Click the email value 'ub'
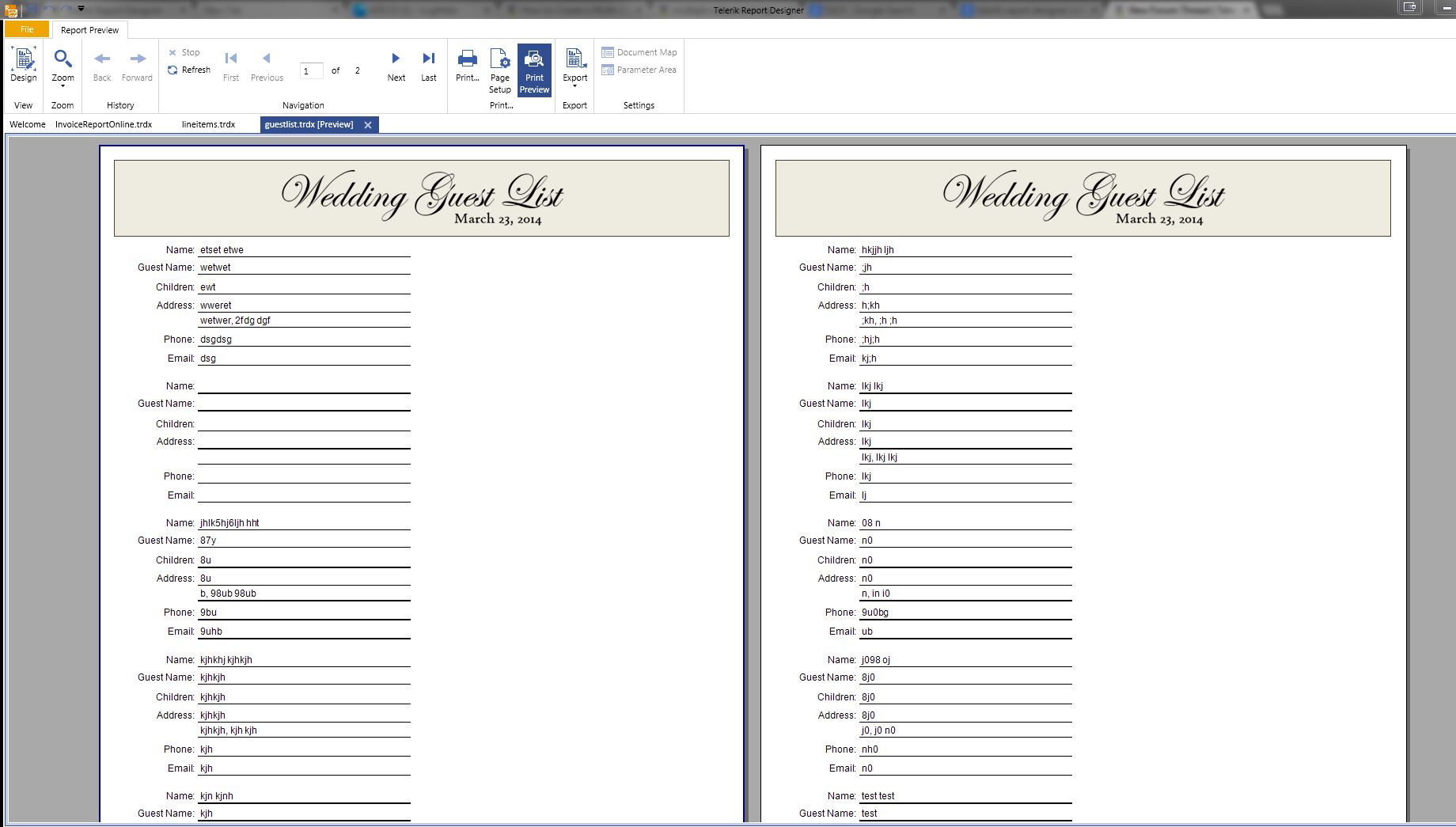This screenshot has width=1456, height=827. pyautogui.click(x=867, y=632)
